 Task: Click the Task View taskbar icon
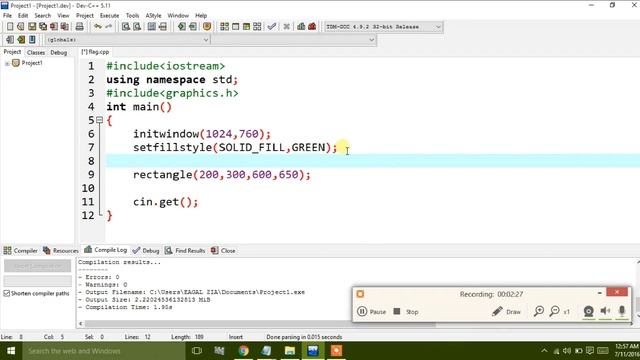197,351
